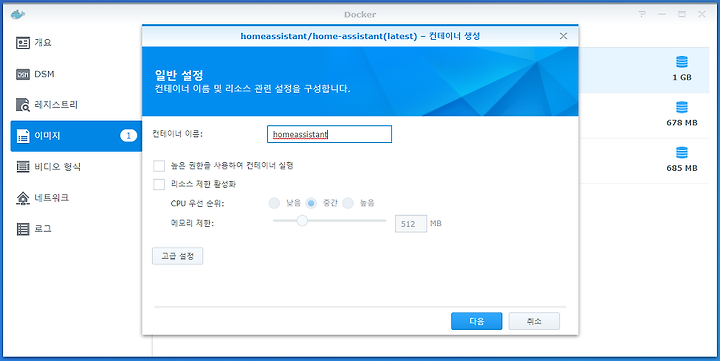Viewport: 720px width, 361px height.
Task: Click the 1 GB size text
Action: 682,78
